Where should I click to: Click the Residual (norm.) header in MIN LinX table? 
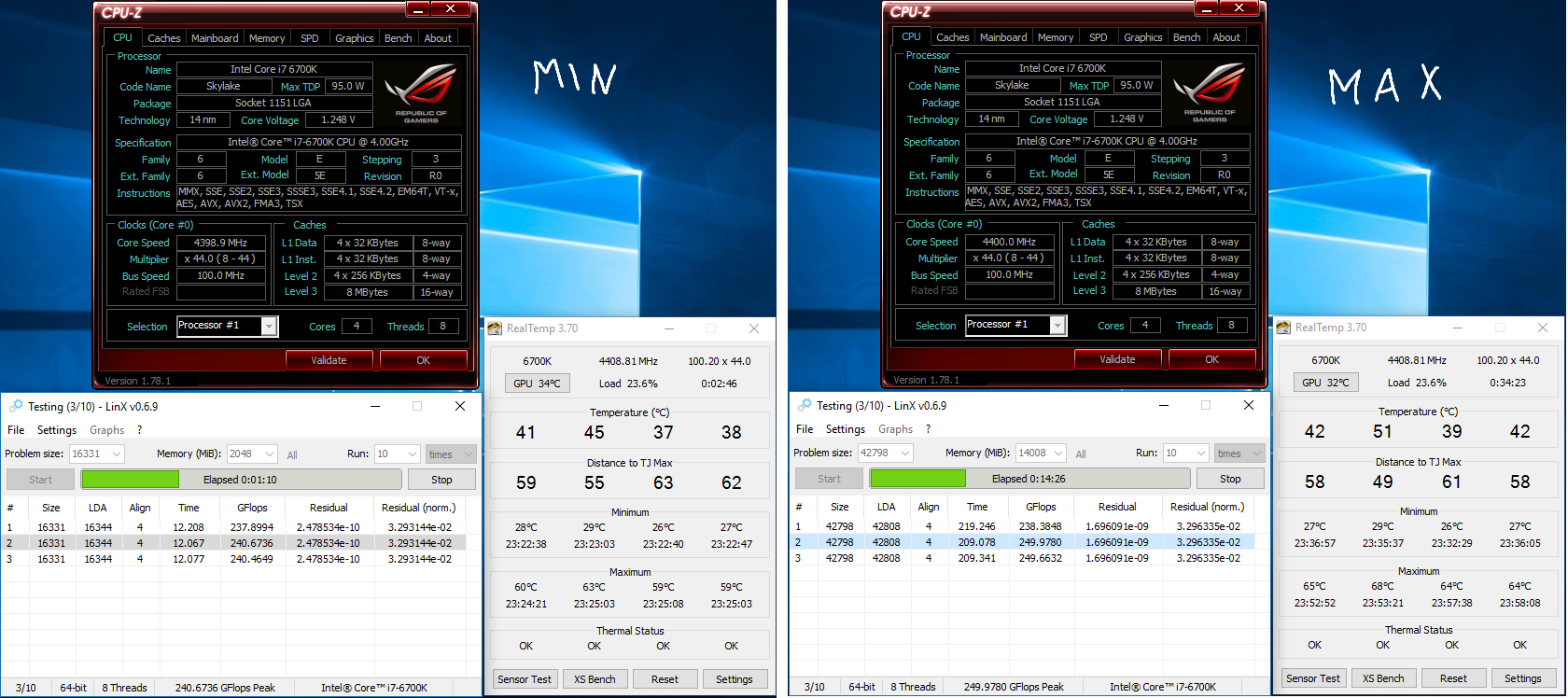(419, 508)
